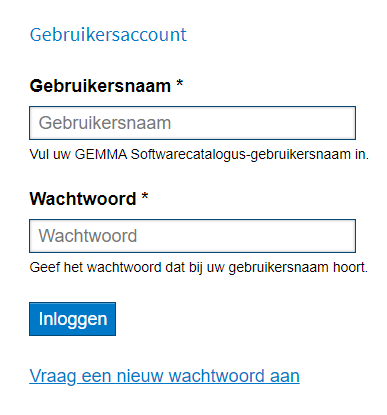Image resolution: width=387 pixels, height=415 pixels.
Task: Focus the Gebruikersnaam input field
Action: click(x=192, y=123)
